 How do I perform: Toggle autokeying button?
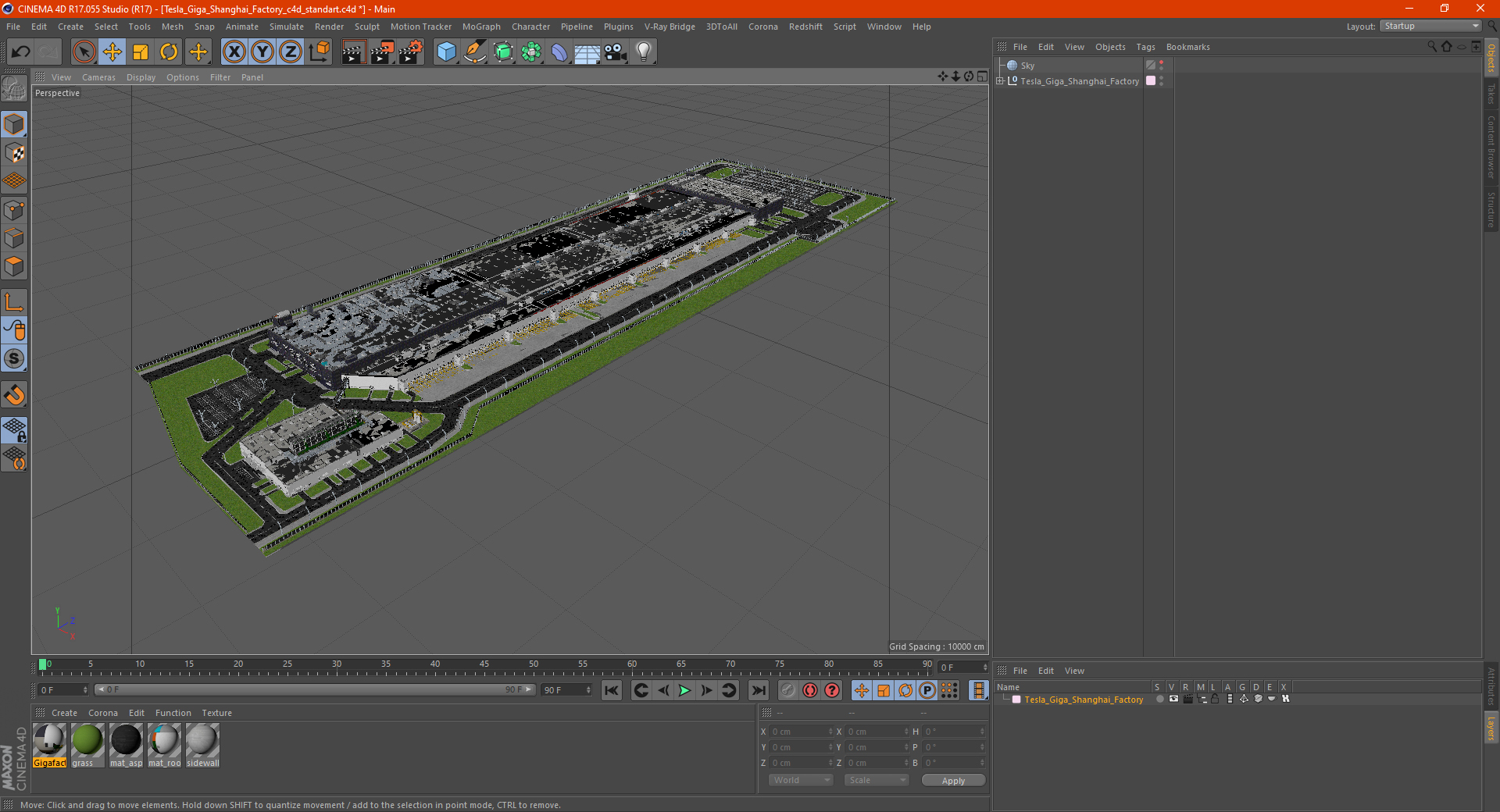click(810, 690)
